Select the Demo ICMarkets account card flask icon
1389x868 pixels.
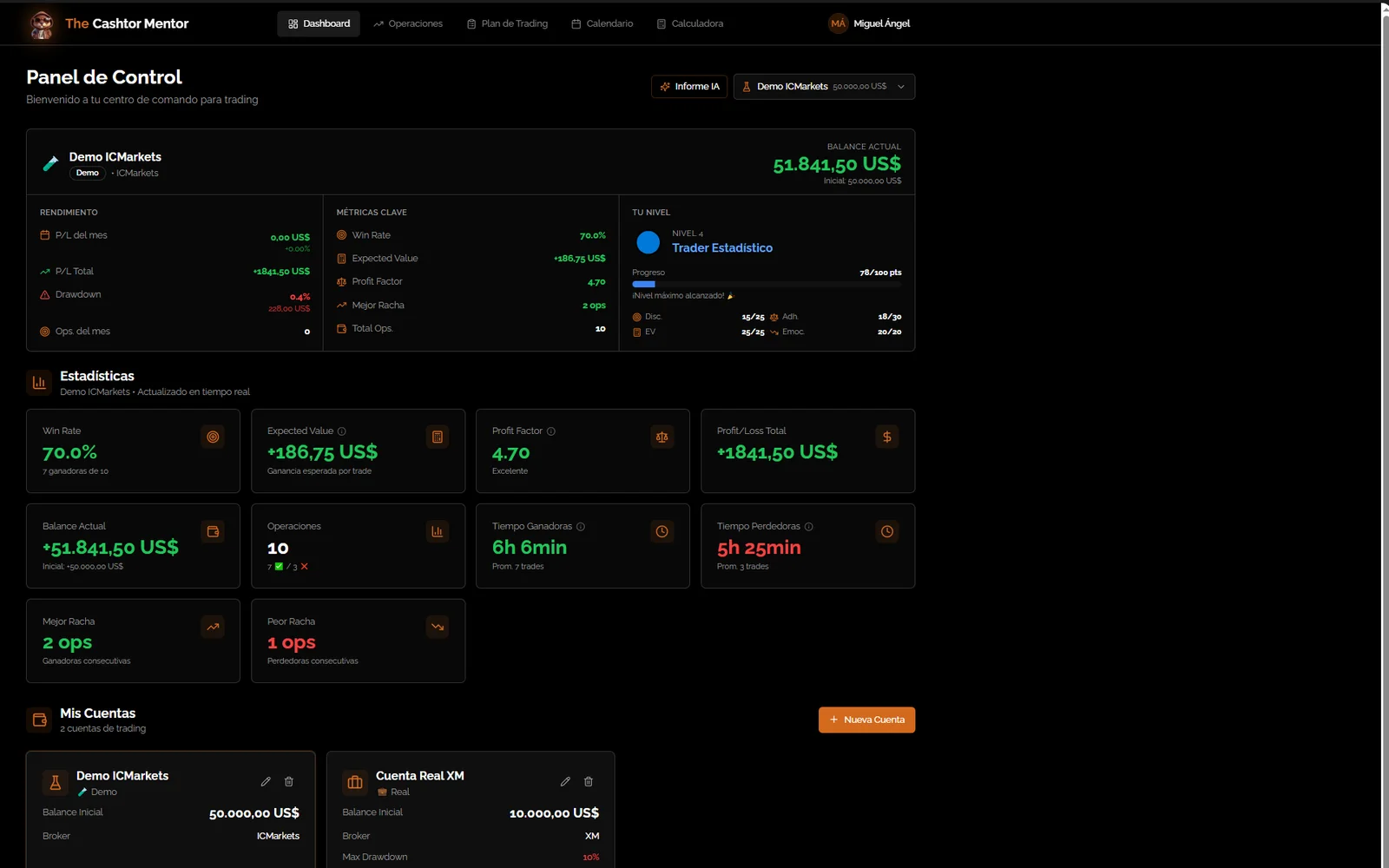[x=56, y=782]
